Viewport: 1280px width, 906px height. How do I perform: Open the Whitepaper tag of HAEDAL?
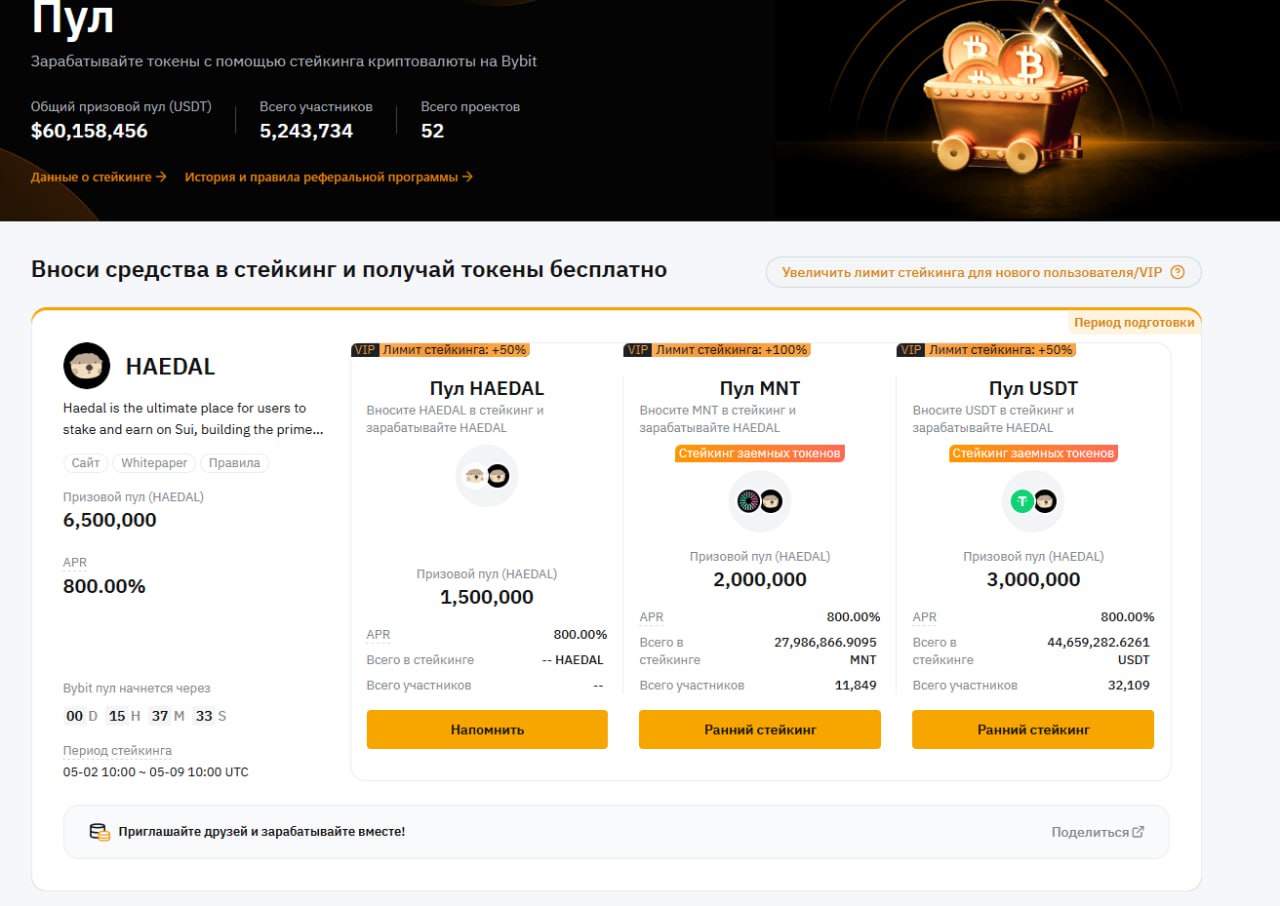click(x=154, y=463)
